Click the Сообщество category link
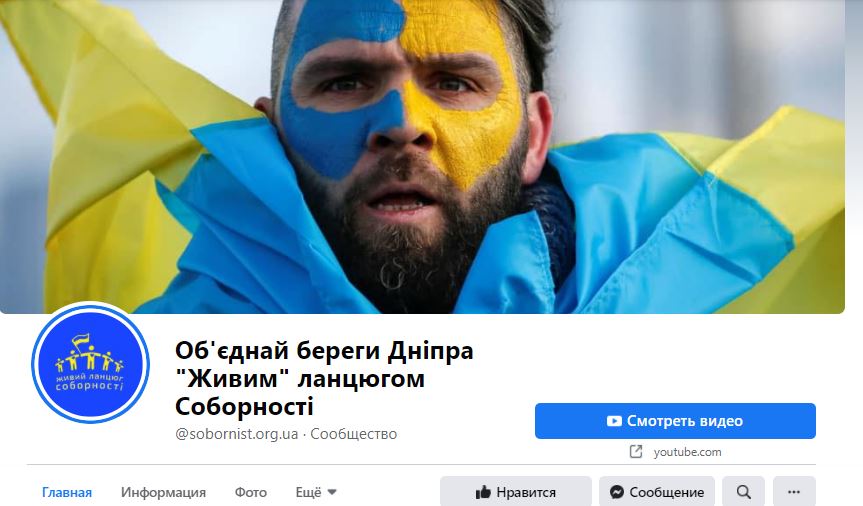Image resolution: width=863 pixels, height=506 pixels. click(x=354, y=434)
